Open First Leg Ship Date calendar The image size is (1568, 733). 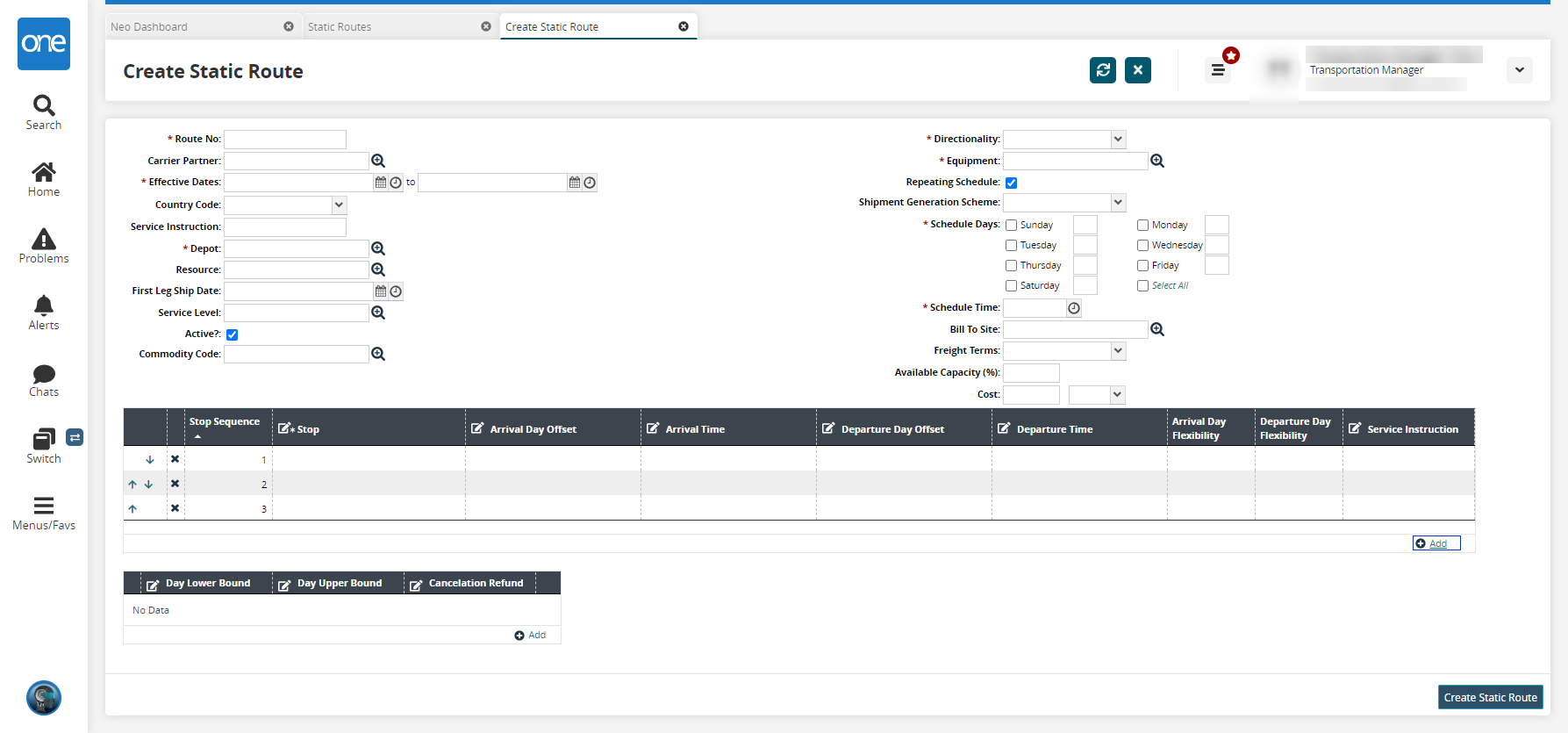(x=381, y=291)
